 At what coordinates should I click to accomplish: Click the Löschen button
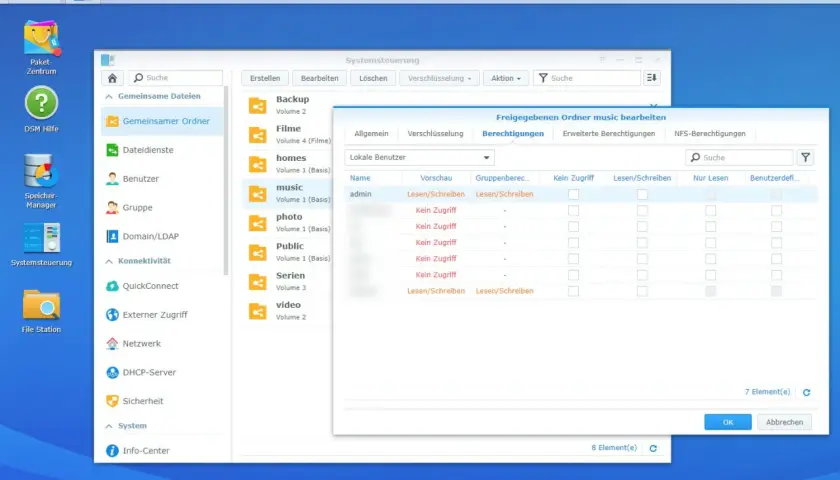pos(373,78)
